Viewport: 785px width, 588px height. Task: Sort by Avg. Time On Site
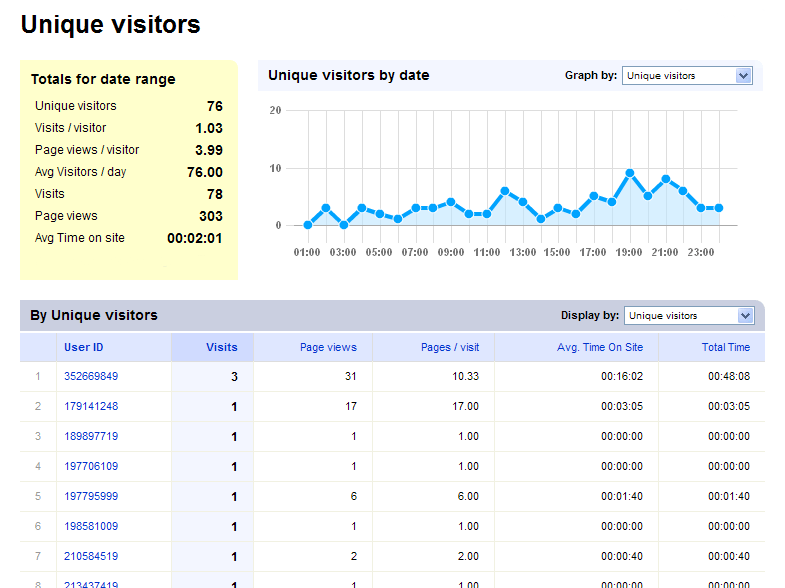[600, 347]
